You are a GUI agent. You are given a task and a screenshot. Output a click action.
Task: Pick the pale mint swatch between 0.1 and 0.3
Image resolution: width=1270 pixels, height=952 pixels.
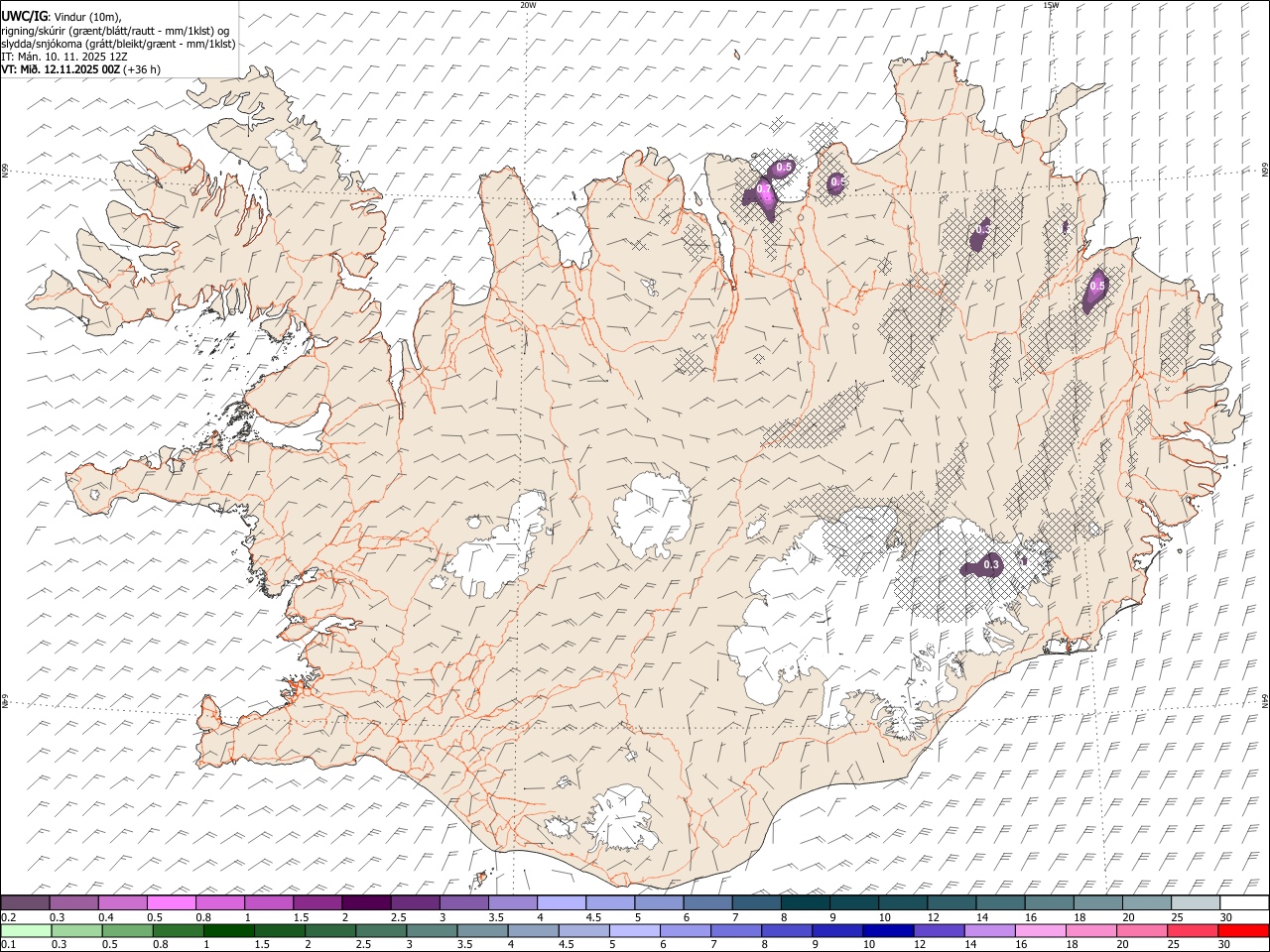pos(26,931)
